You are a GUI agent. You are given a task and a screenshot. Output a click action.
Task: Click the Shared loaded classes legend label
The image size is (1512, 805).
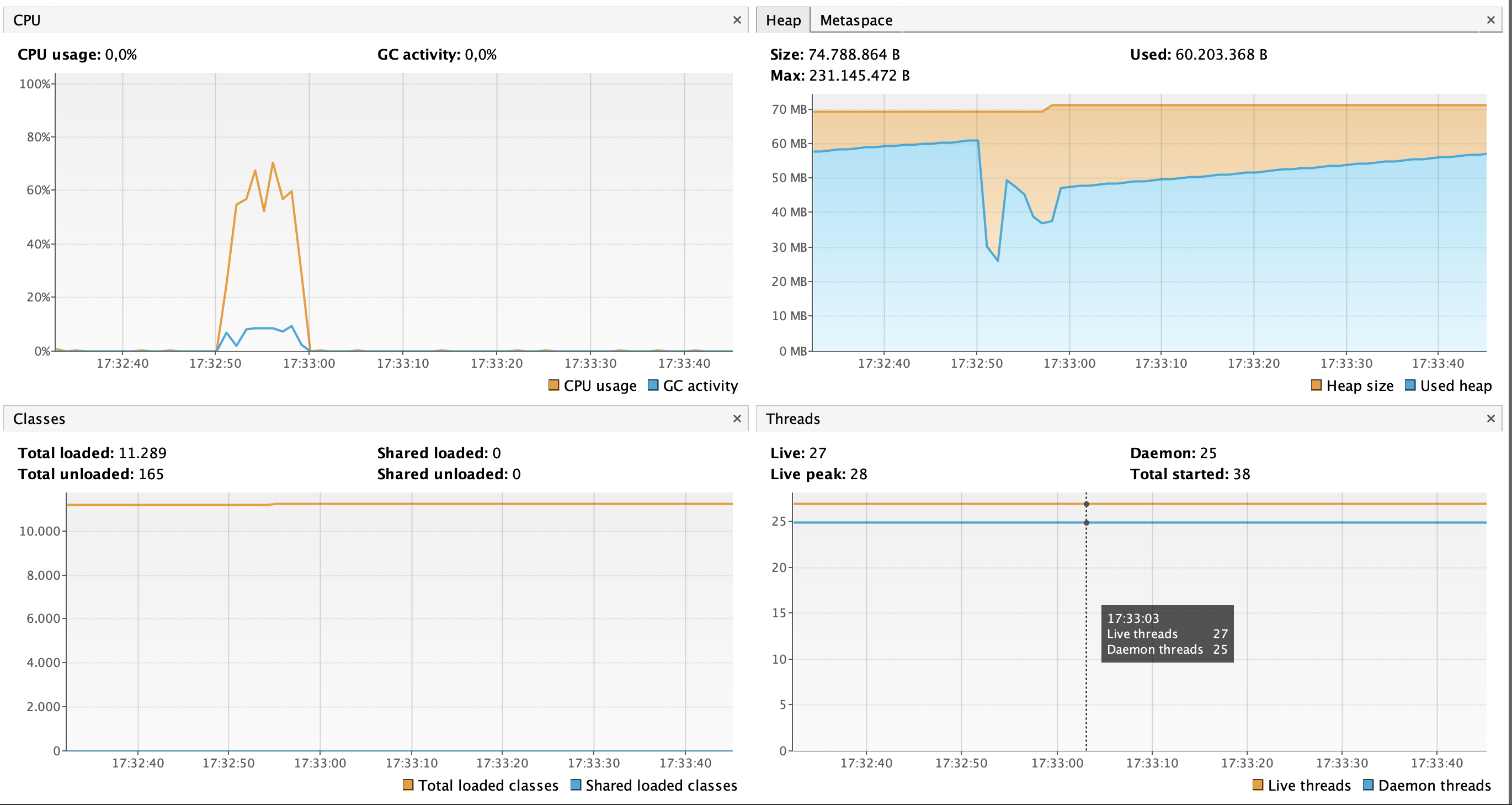point(662,786)
